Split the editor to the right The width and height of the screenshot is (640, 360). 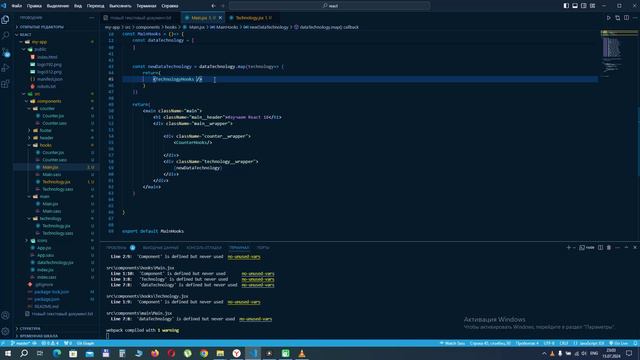click(x=626, y=18)
